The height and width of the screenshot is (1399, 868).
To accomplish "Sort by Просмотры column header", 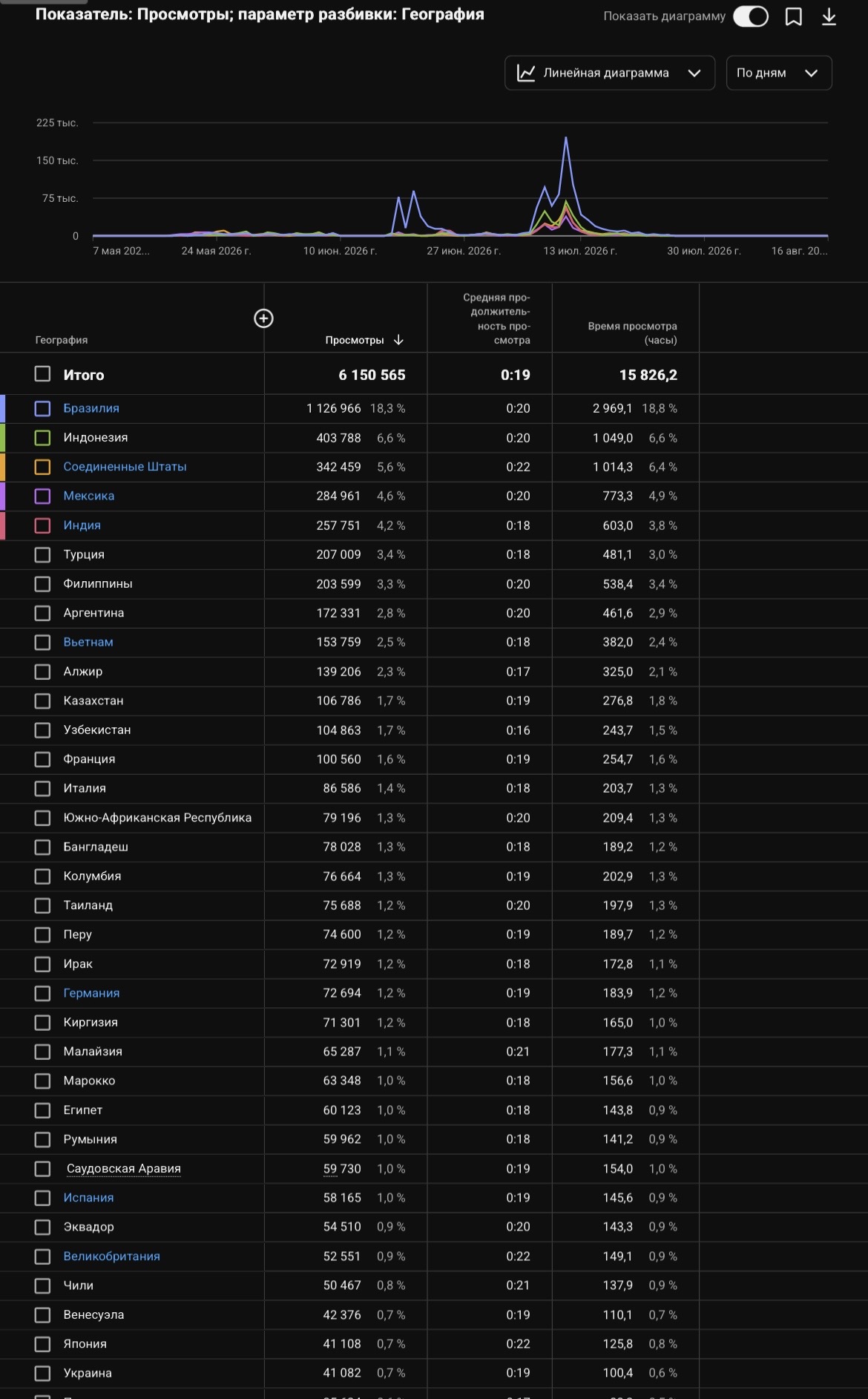I will [355, 340].
